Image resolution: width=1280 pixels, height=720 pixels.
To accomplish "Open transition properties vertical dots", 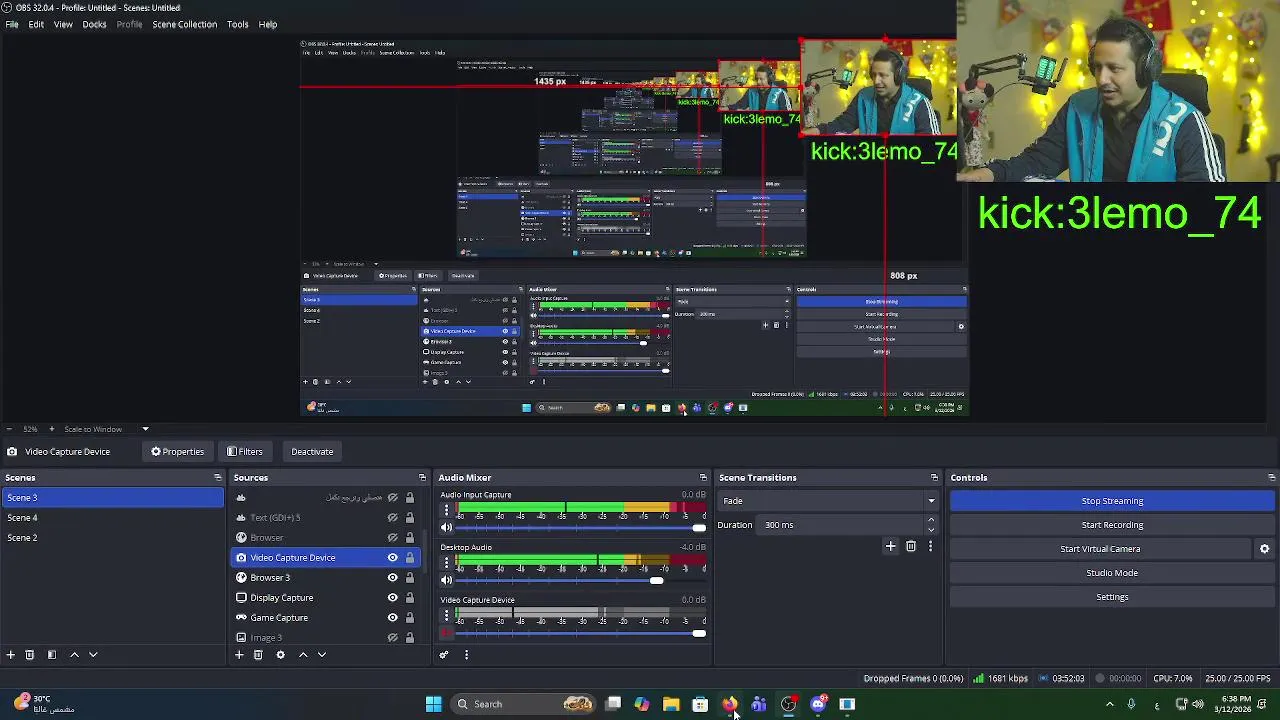I will 930,546.
